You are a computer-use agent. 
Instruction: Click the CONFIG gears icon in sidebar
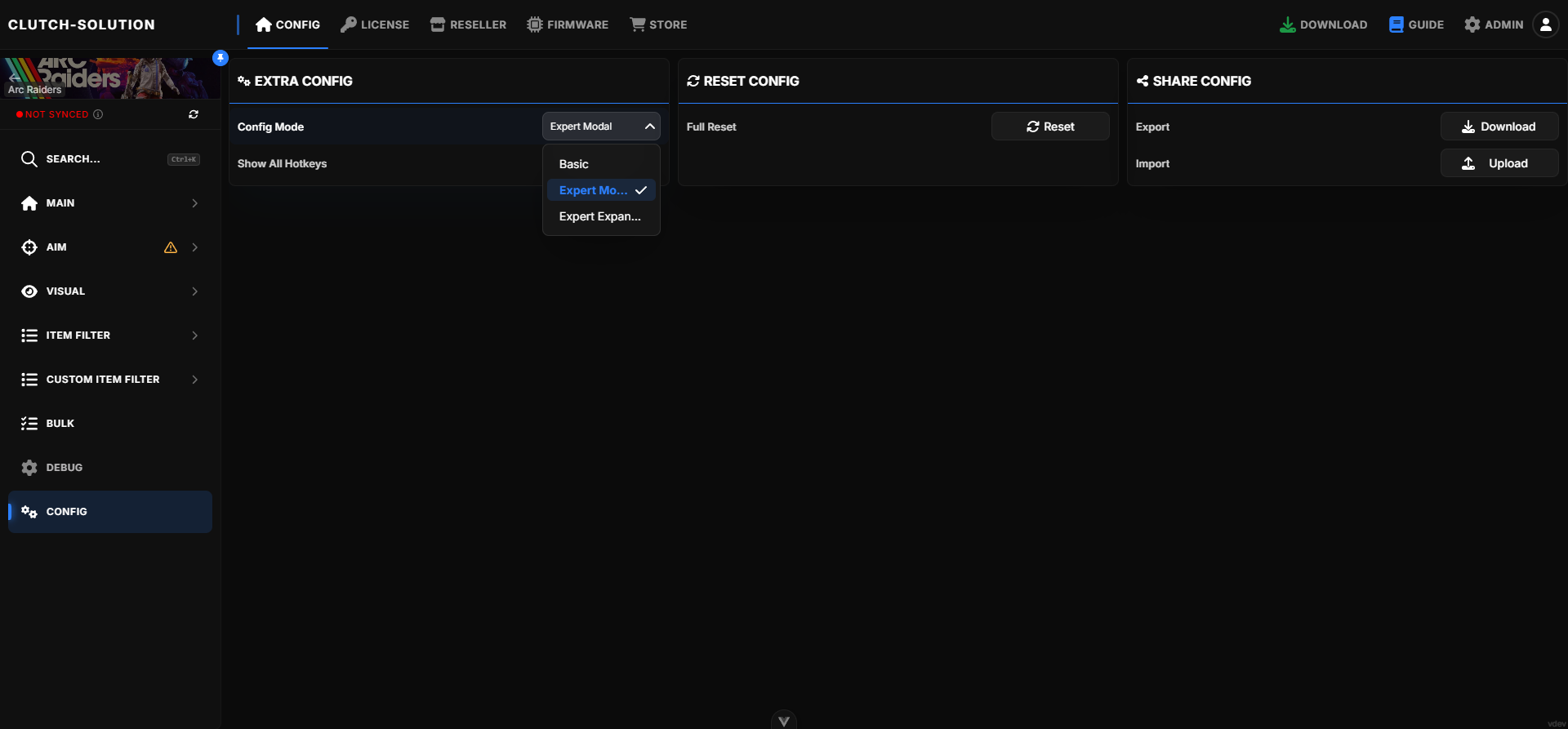click(x=29, y=512)
